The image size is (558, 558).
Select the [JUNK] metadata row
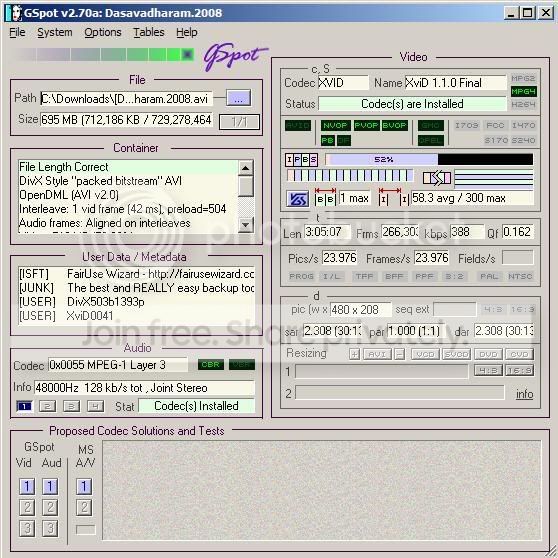click(136, 288)
